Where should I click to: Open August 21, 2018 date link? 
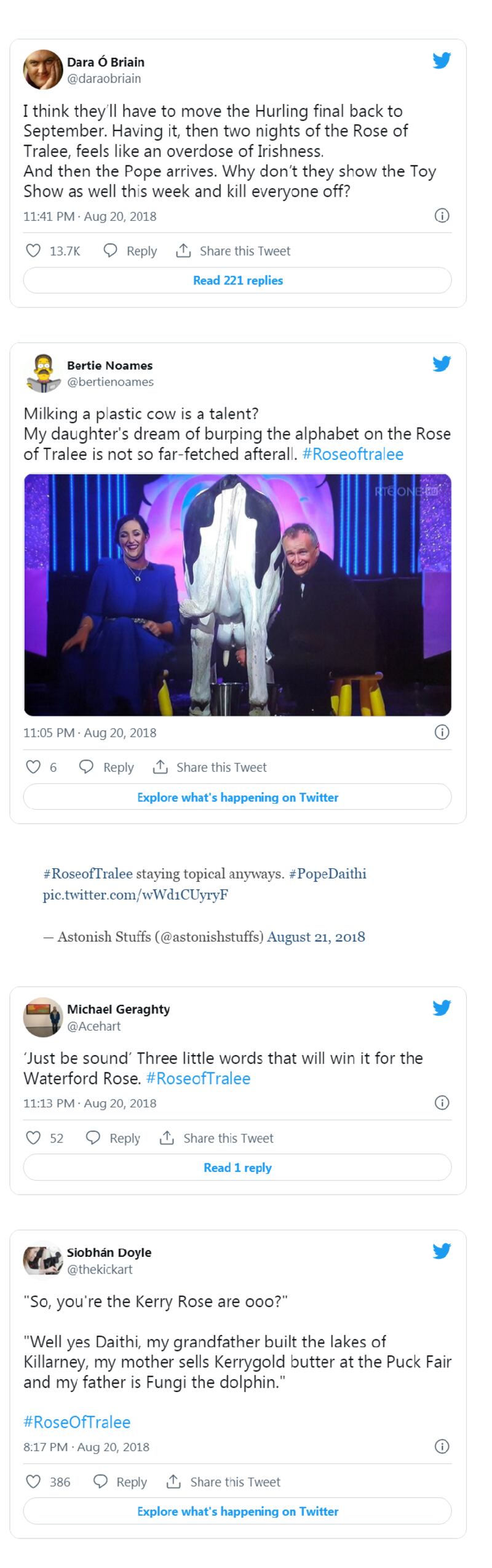[x=316, y=937]
